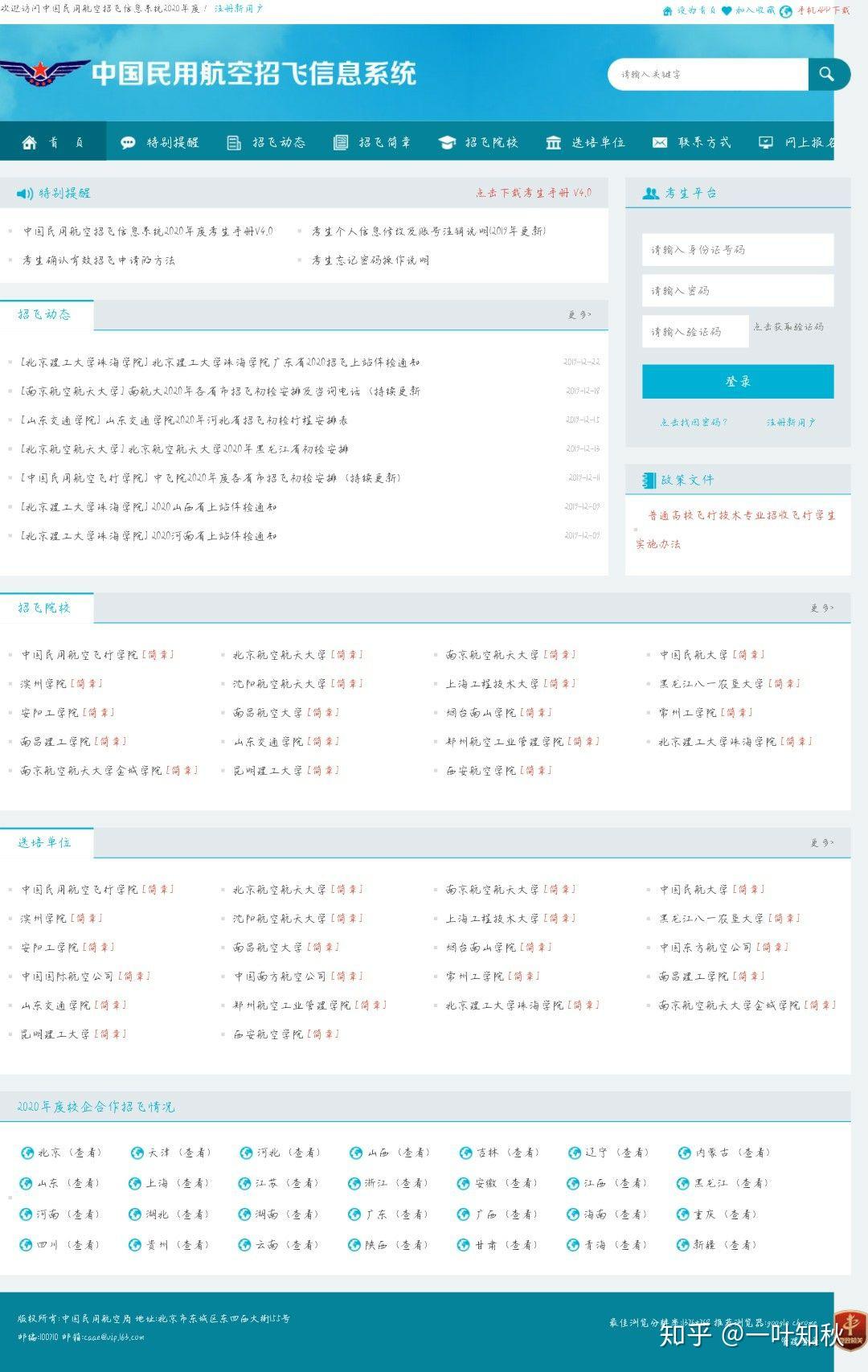Click the globe icon next to 甘肃
The height and width of the screenshot is (1372, 868).
point(464,1245)
